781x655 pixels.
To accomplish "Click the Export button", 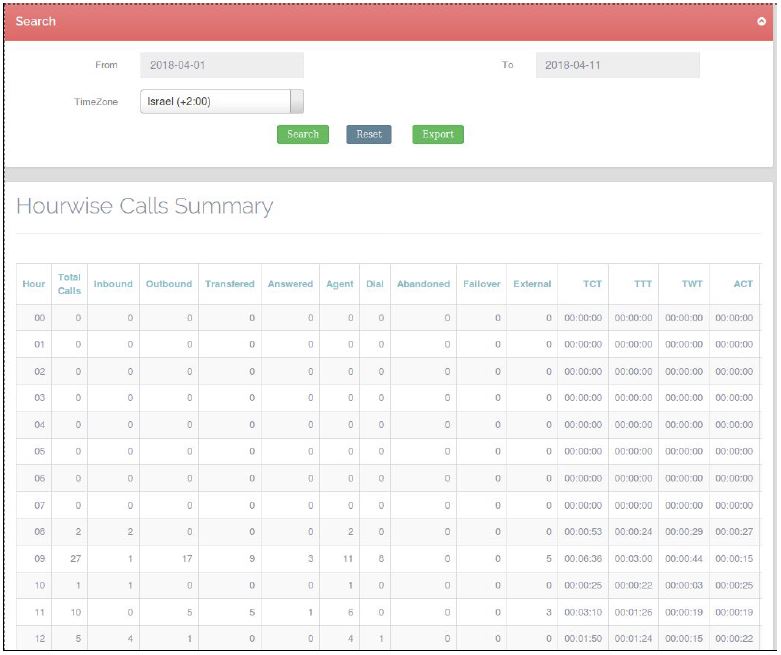I will (x=437, y=134).
